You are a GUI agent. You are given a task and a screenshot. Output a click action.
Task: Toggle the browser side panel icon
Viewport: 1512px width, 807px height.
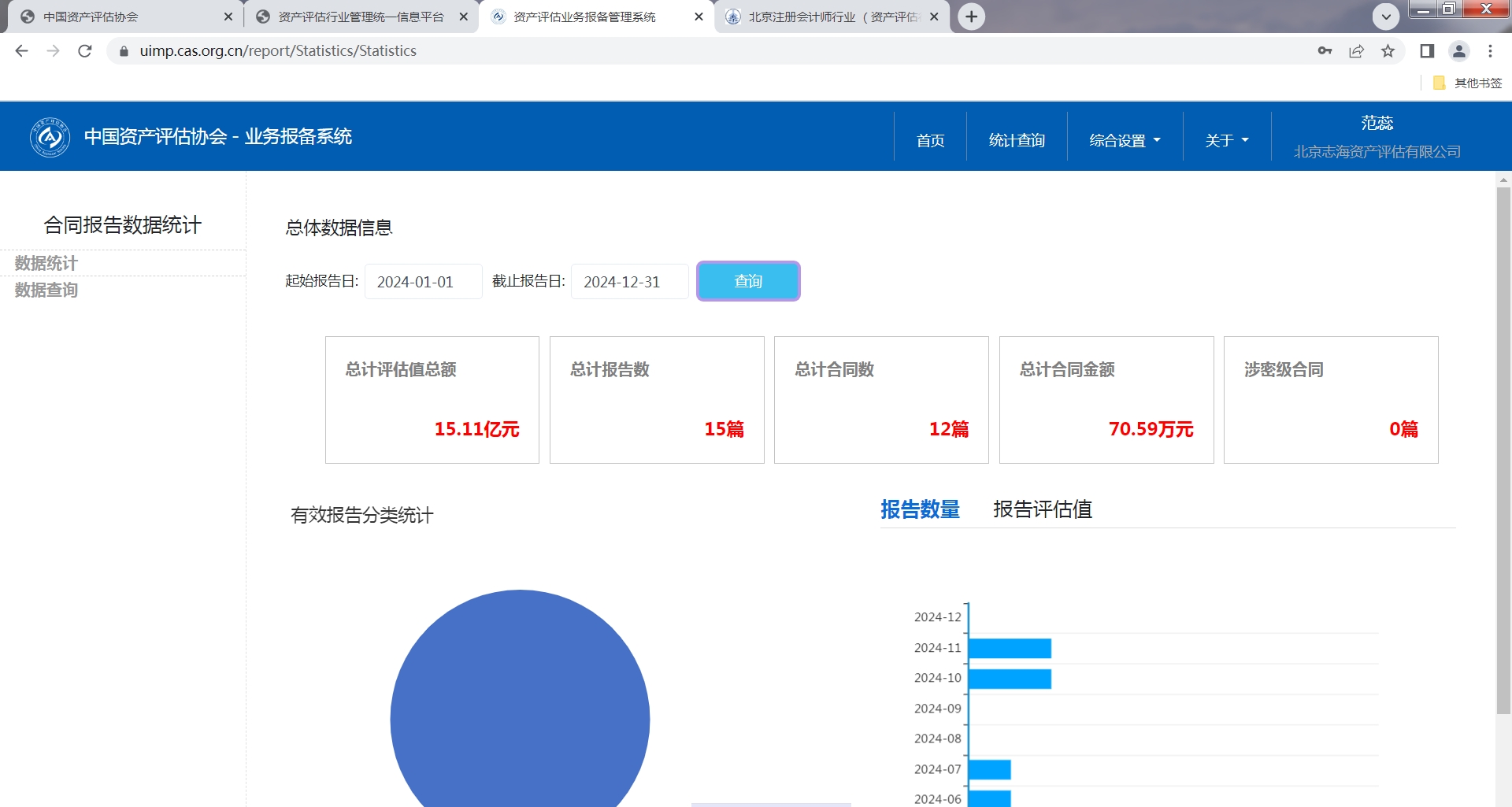tap(1427, 51)
